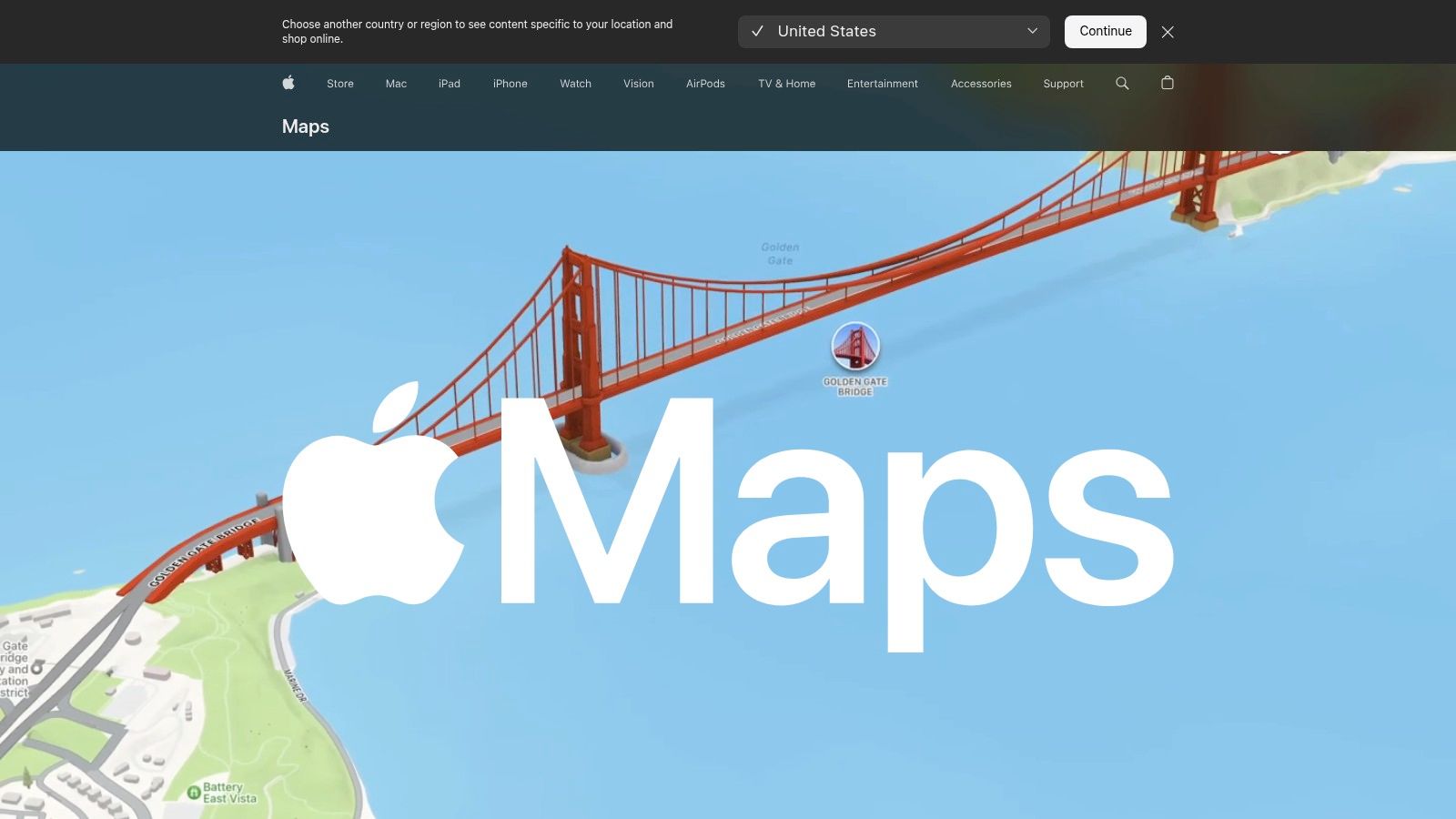Click the checkmark beside United States
Screen dimensions: 1456x819
click(x=757, y=31)
